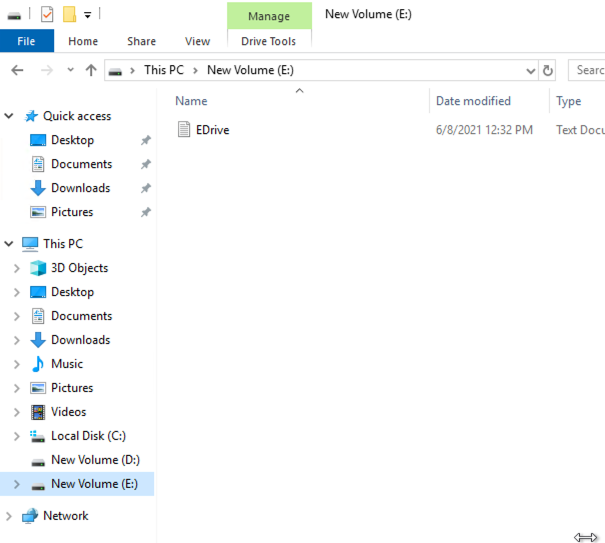Open the recent locations dropdown

pyautogui.click(x=70, y=70)
